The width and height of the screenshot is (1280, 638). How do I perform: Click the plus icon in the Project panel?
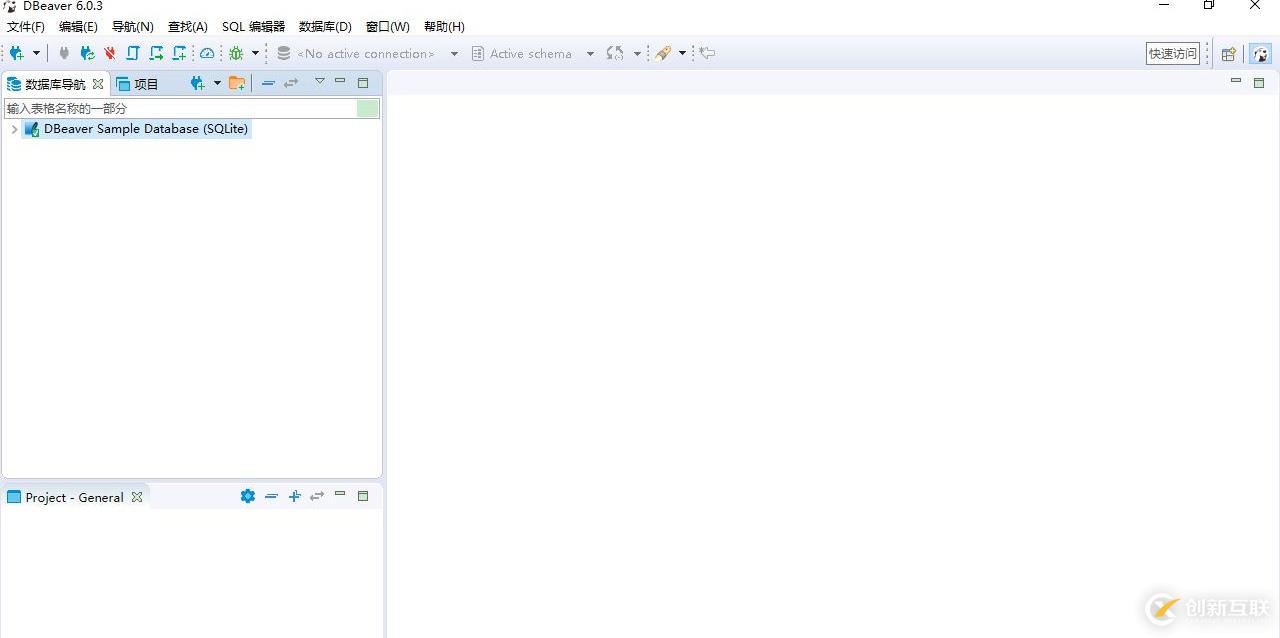click(295, 496)
